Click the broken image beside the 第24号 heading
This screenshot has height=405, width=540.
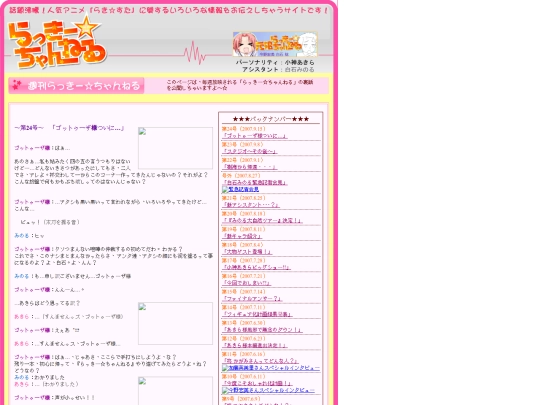click(175, 148)
